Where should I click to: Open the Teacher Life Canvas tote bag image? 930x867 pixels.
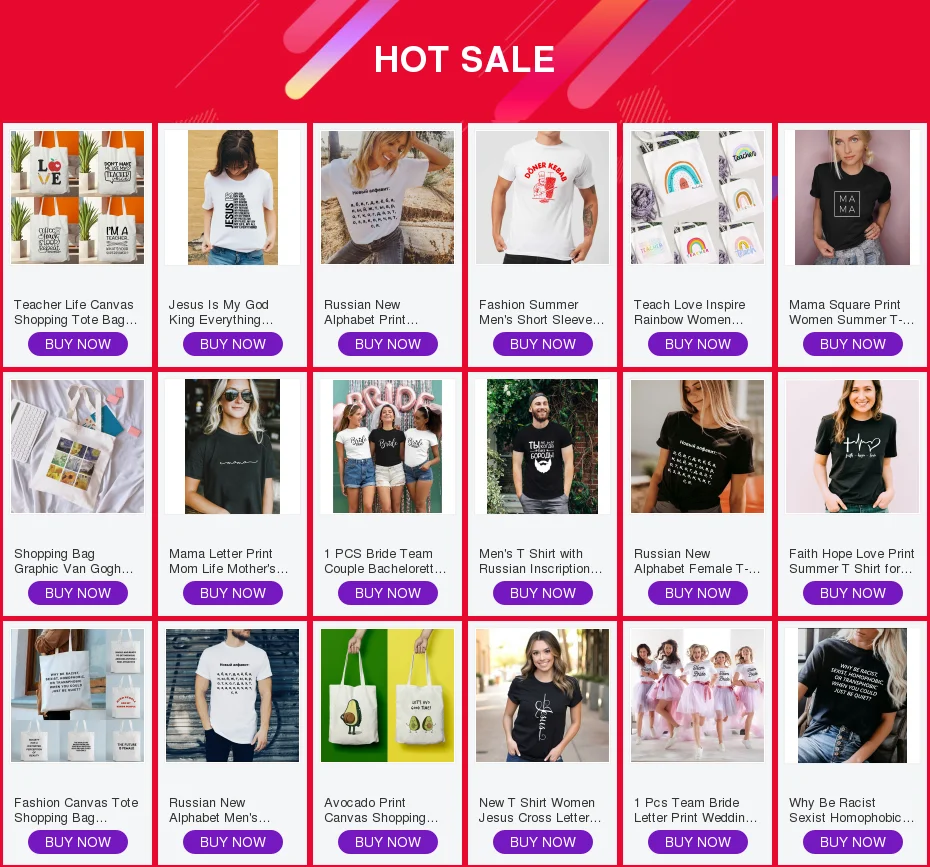(77, 197)
